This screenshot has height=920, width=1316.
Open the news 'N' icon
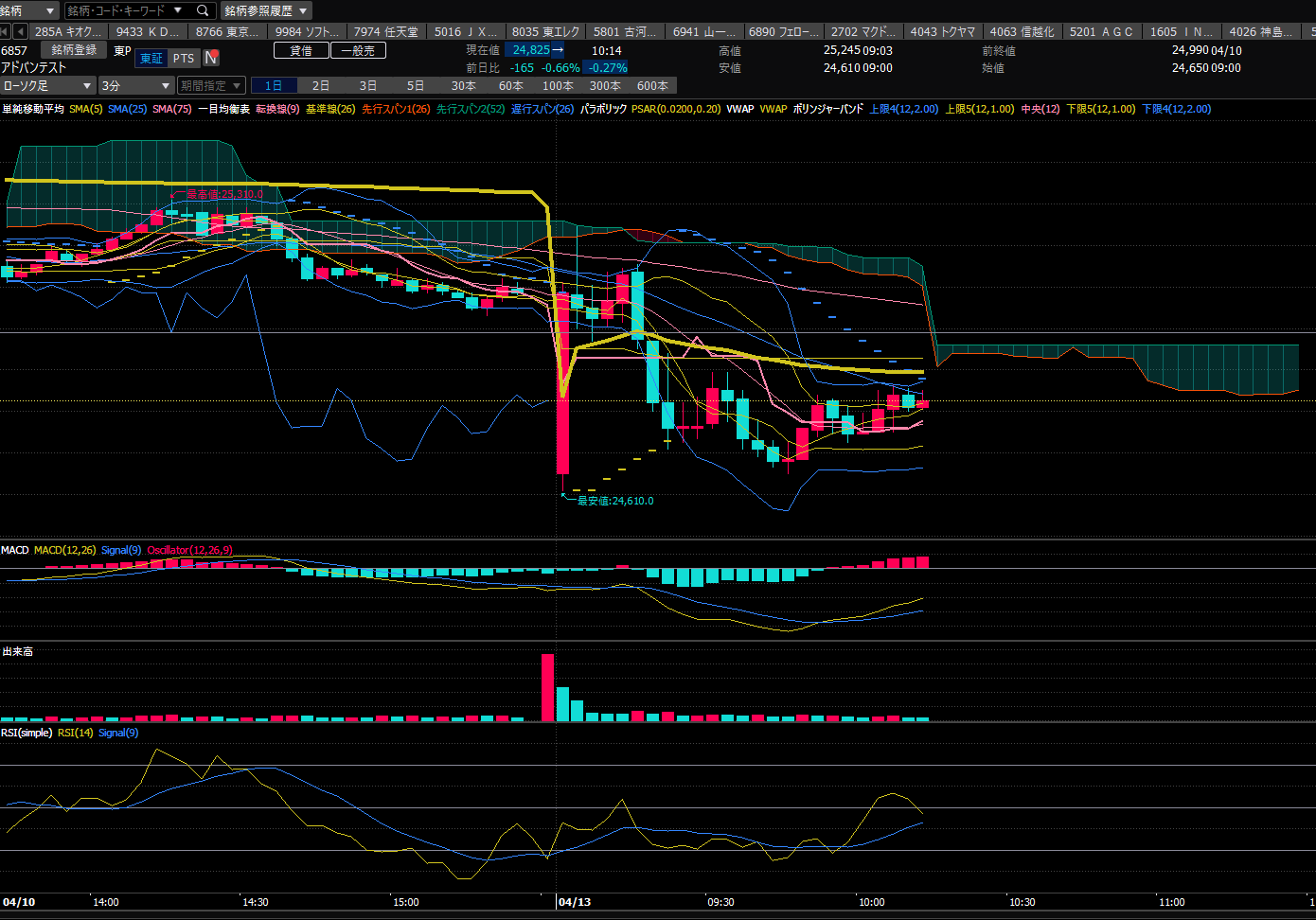pyautogui.click(x=211, y=58)
